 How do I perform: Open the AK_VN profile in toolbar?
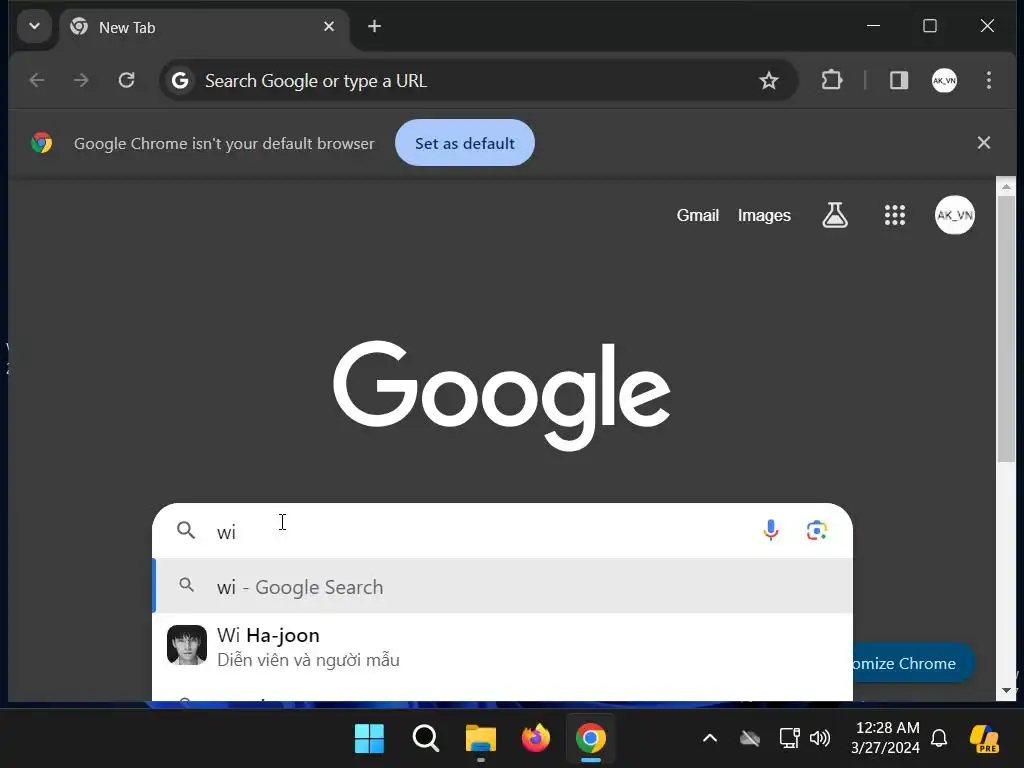click(944, 80)
